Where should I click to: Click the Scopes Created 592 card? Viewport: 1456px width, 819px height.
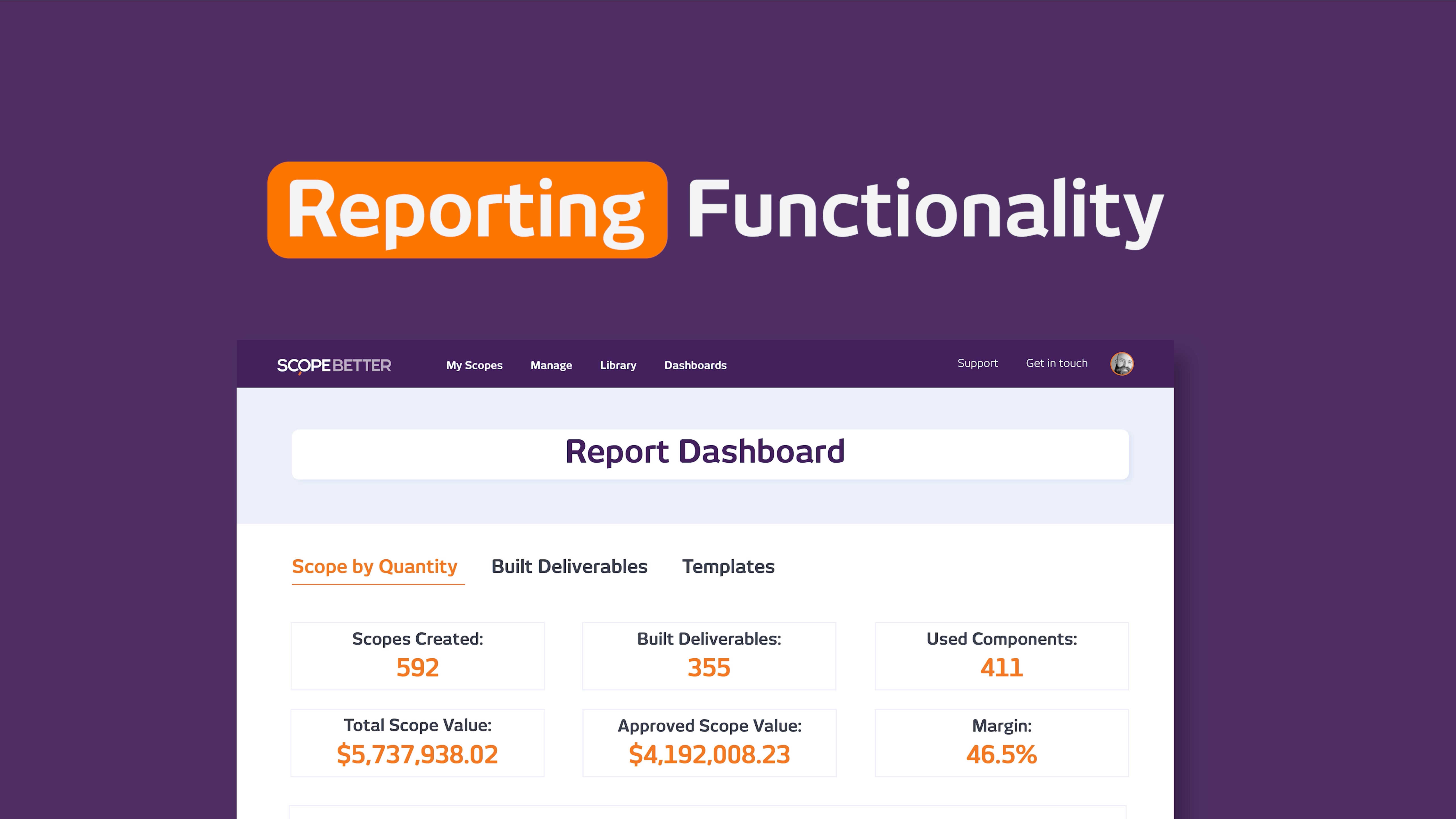click(417, 656)
